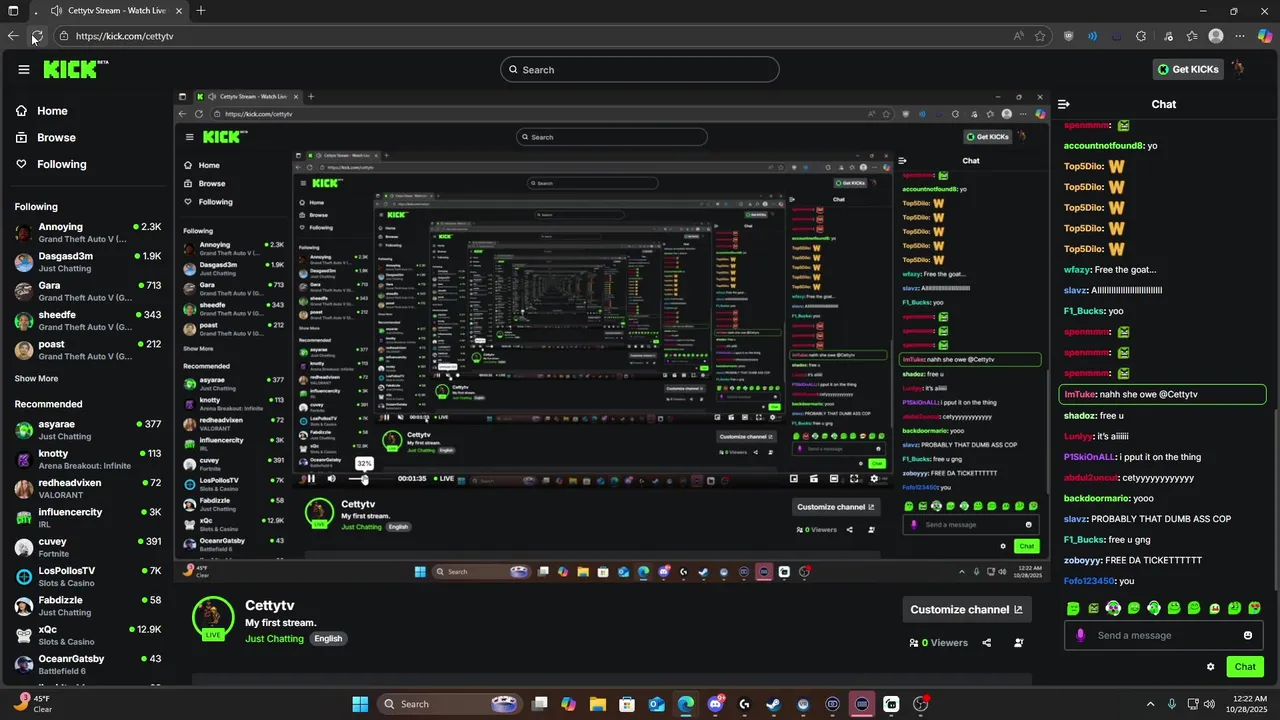
Task: Toggle fullscreen on the video player
Action: 854,479
